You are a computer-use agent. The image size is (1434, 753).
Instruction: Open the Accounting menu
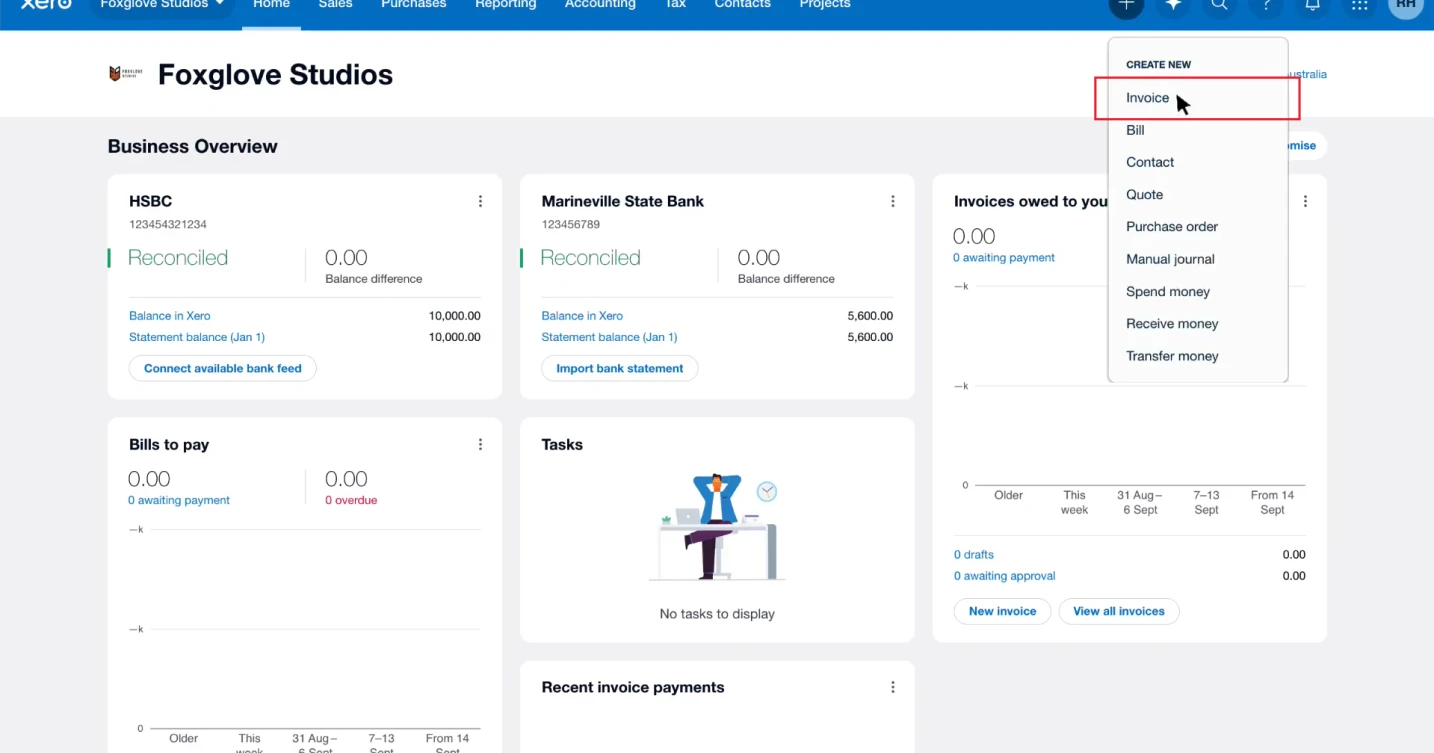[x=600, y=5]
